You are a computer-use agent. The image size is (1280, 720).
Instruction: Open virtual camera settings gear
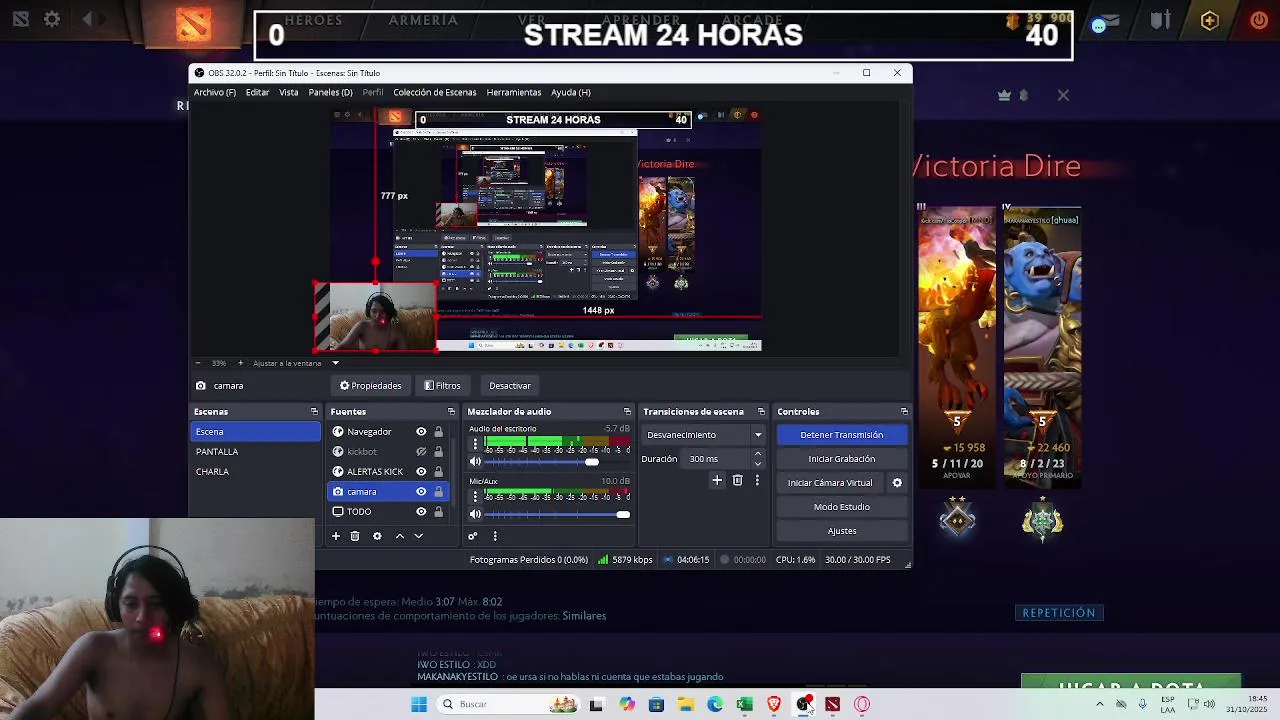click(x=897, y=483)
